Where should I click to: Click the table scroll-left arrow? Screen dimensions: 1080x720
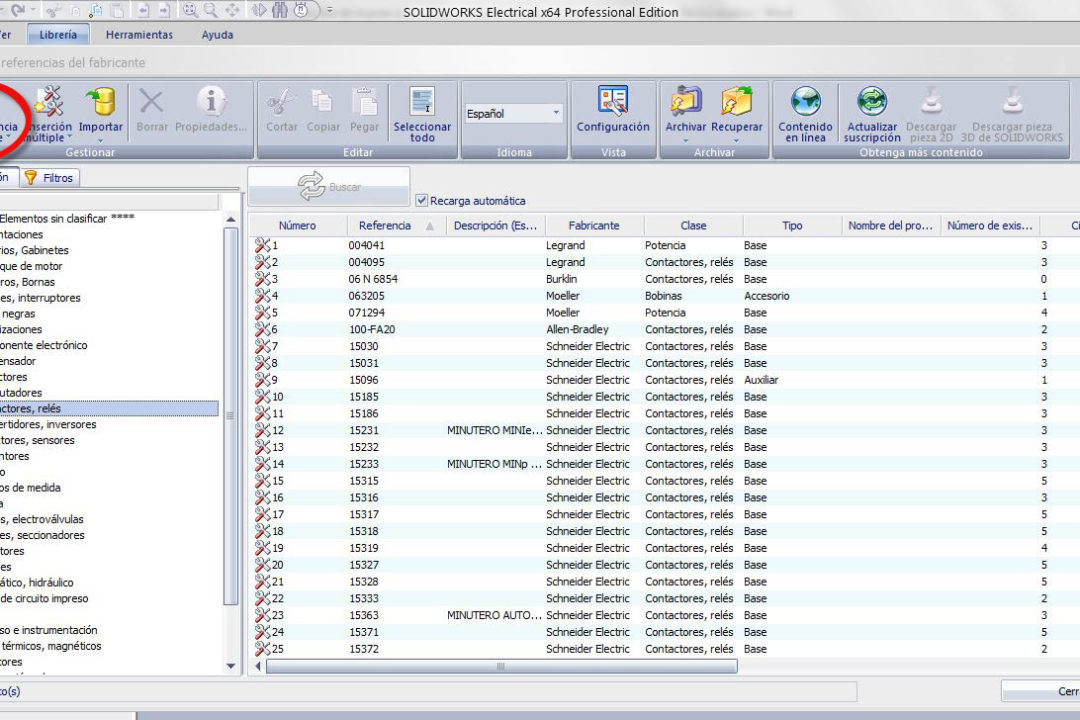point(258,666)
